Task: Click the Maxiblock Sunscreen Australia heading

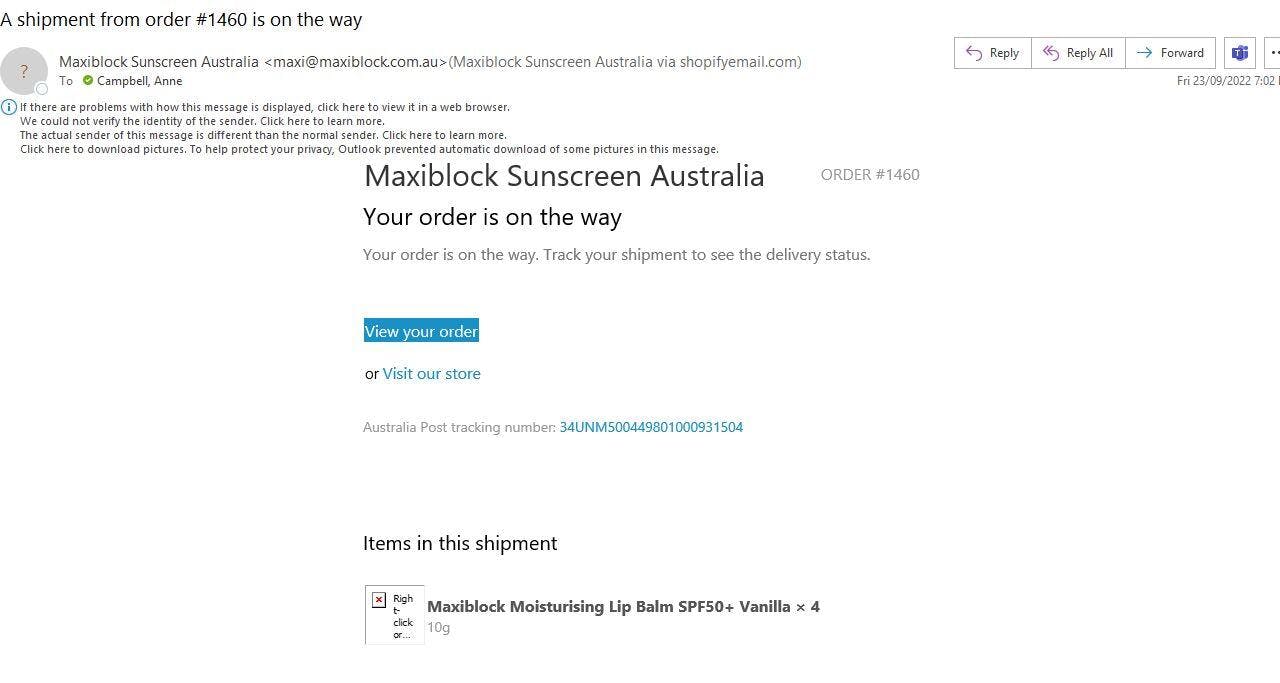Action: pyautogui.click(x=564, y=176)
